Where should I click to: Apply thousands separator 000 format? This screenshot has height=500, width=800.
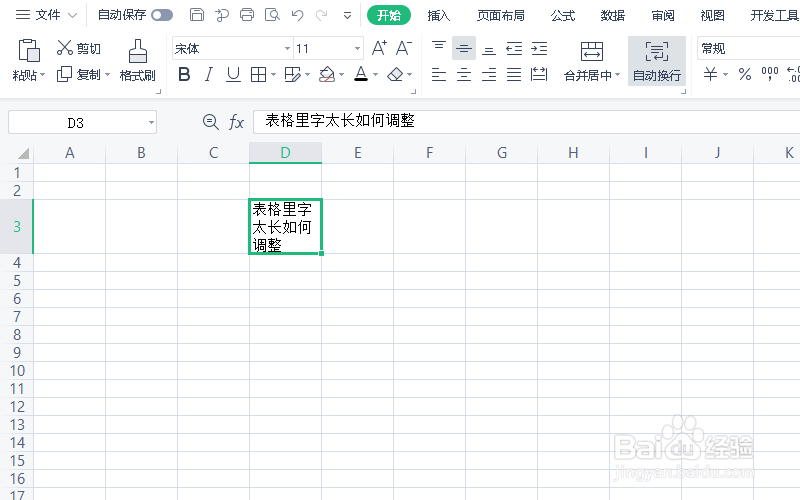pyautogui.click(x=770, y=73)
